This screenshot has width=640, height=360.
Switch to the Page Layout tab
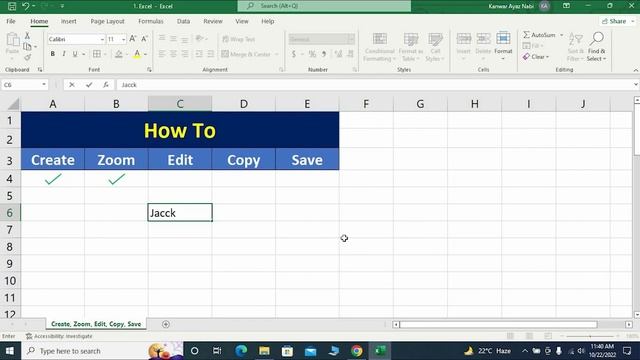107,21
